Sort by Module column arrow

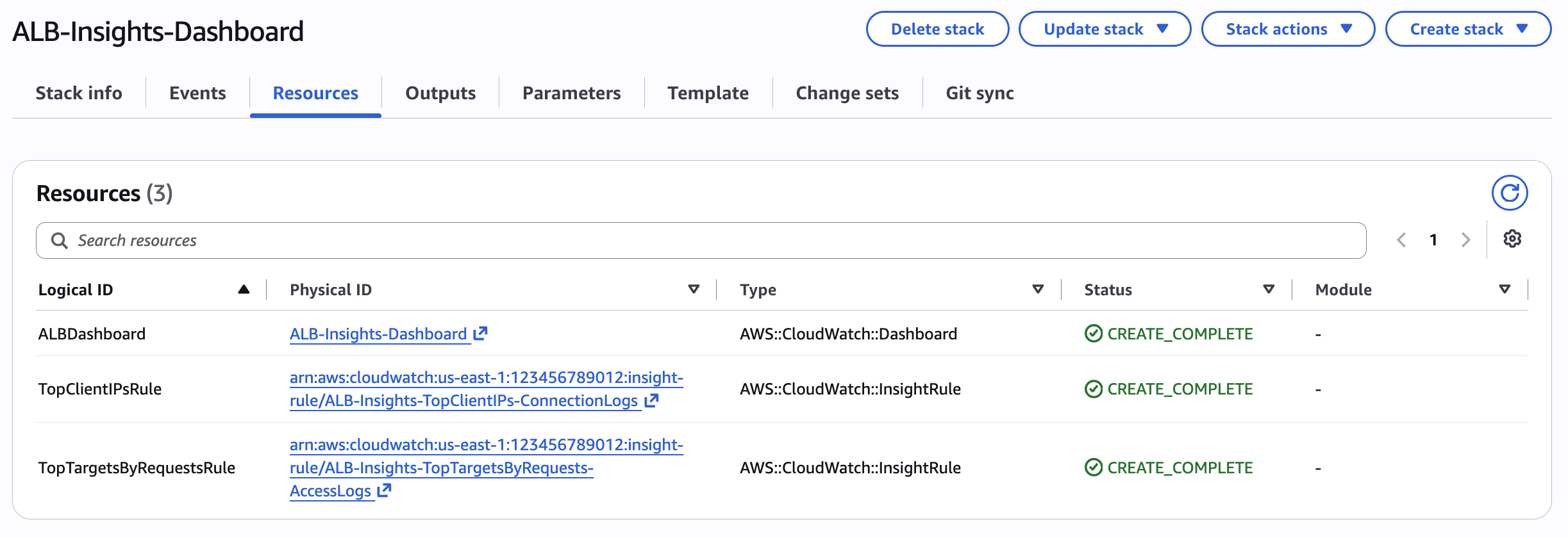(1505, 289)
